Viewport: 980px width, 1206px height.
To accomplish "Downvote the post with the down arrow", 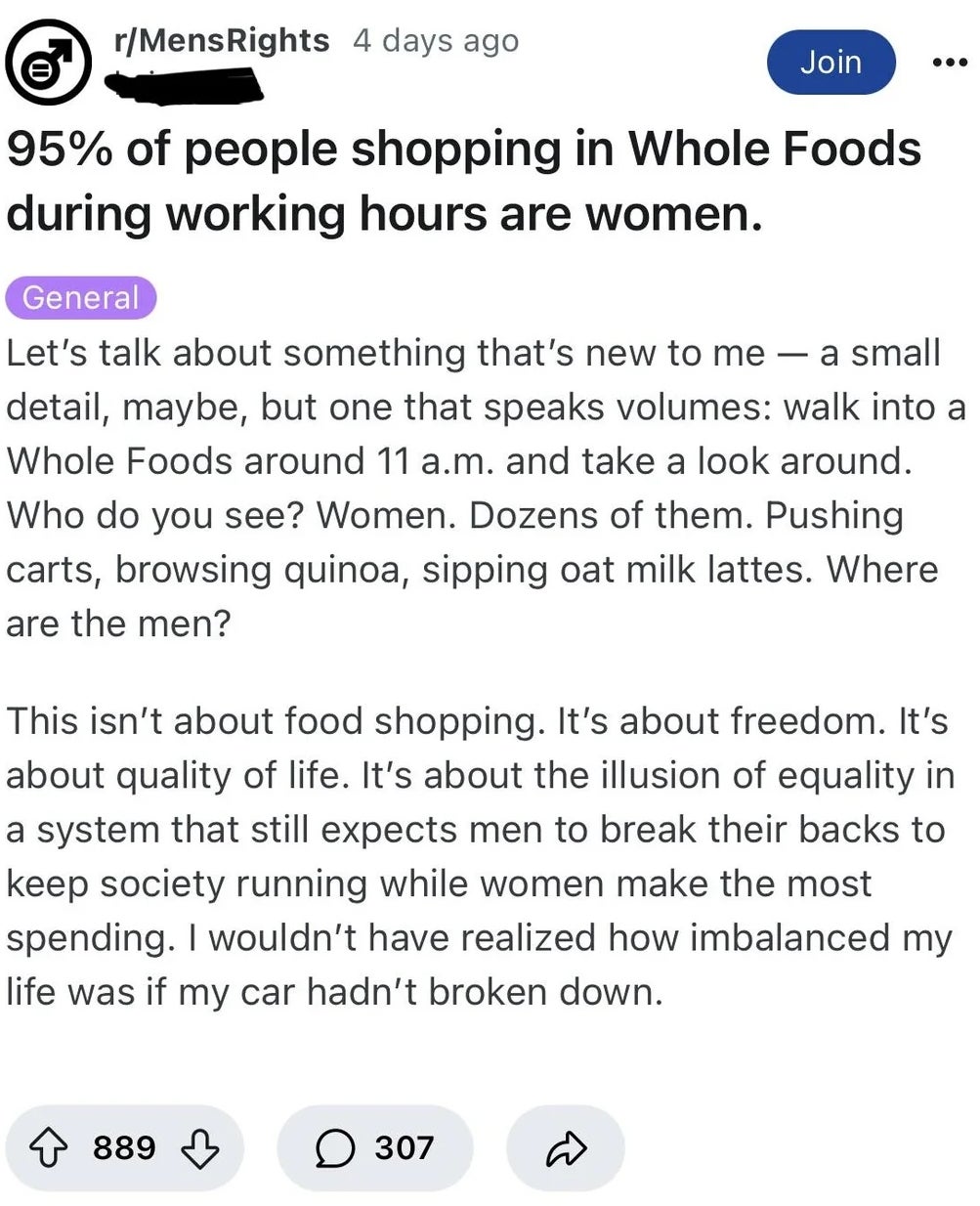I will tap(200, 1148).
